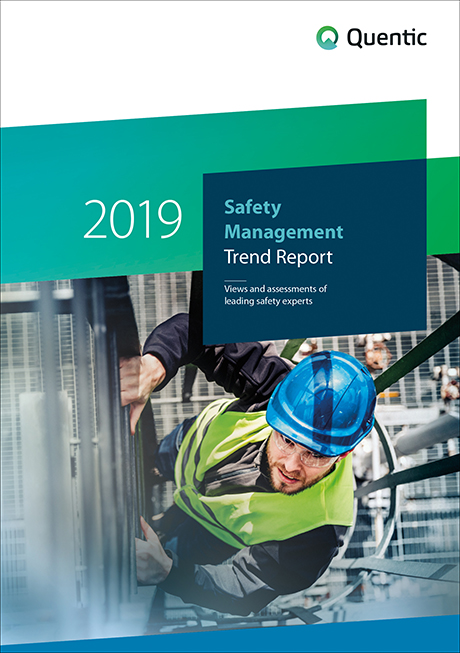460x653 pixels.
Task: Click the worker's blue hard hat
Action: [x=321, y=402]
